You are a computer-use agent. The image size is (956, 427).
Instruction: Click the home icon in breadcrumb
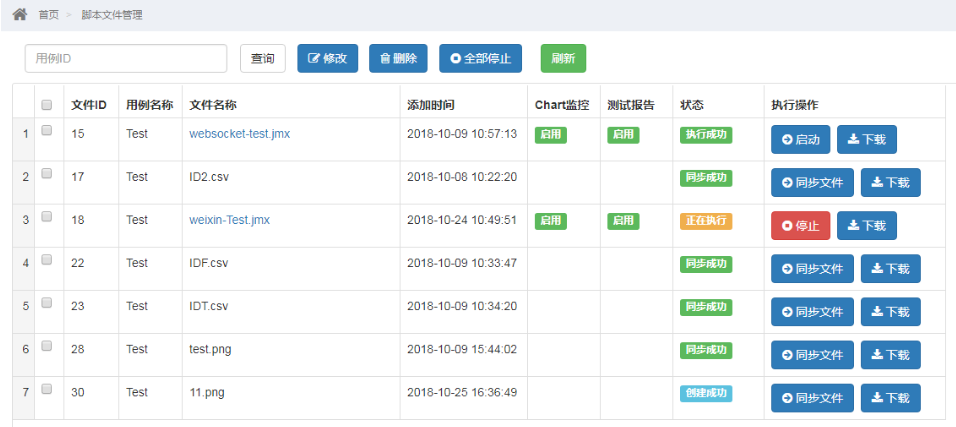point(20,14)
